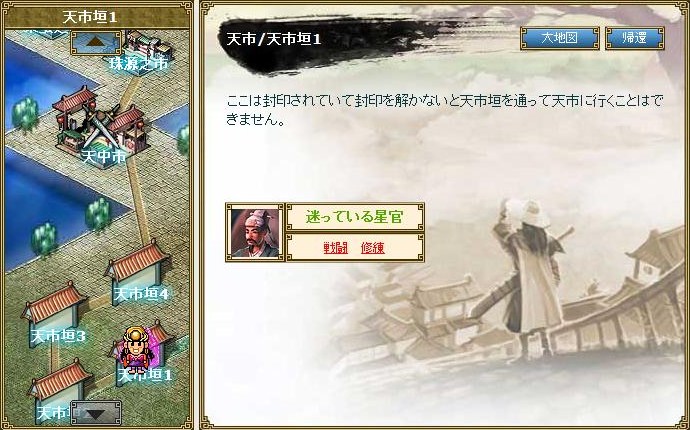The width and height of the screenshot is (690, 430).
Task: Choose 修練 training link
Action: (x=373, y=248)
